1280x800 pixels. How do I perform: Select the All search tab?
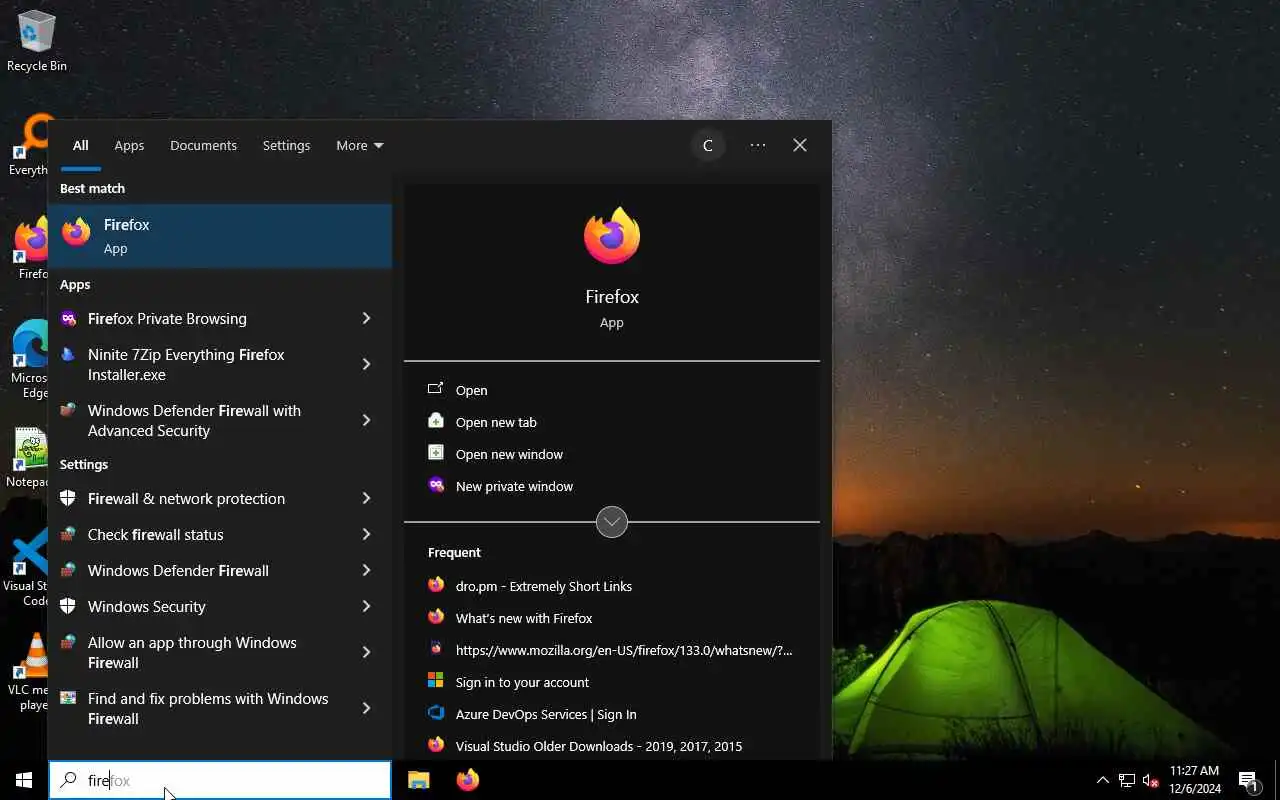point(80,145)
